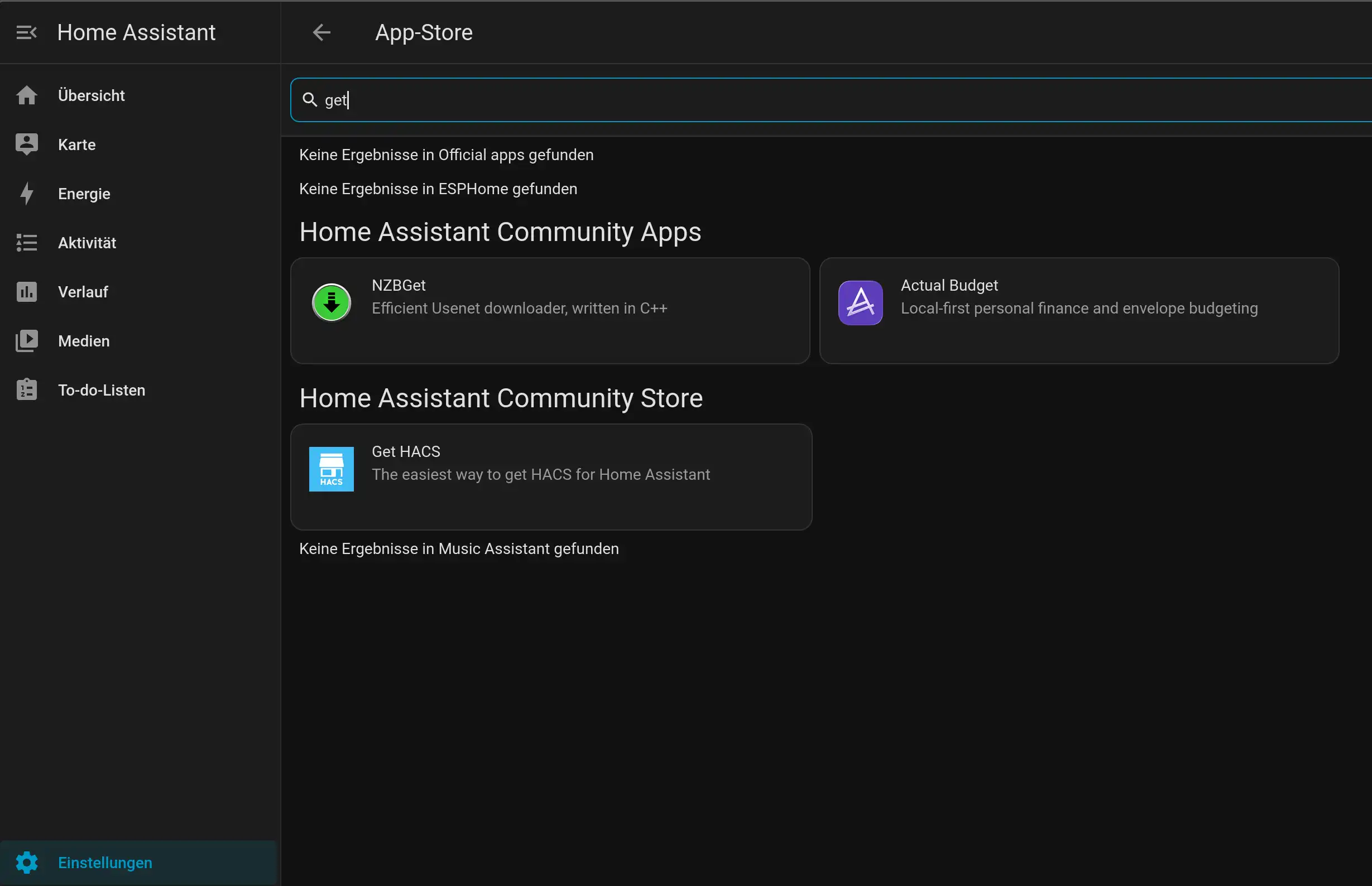This screenshot has height=886, width=1372.
Task: Open the Get HACS app title
Action: point(406,451)
